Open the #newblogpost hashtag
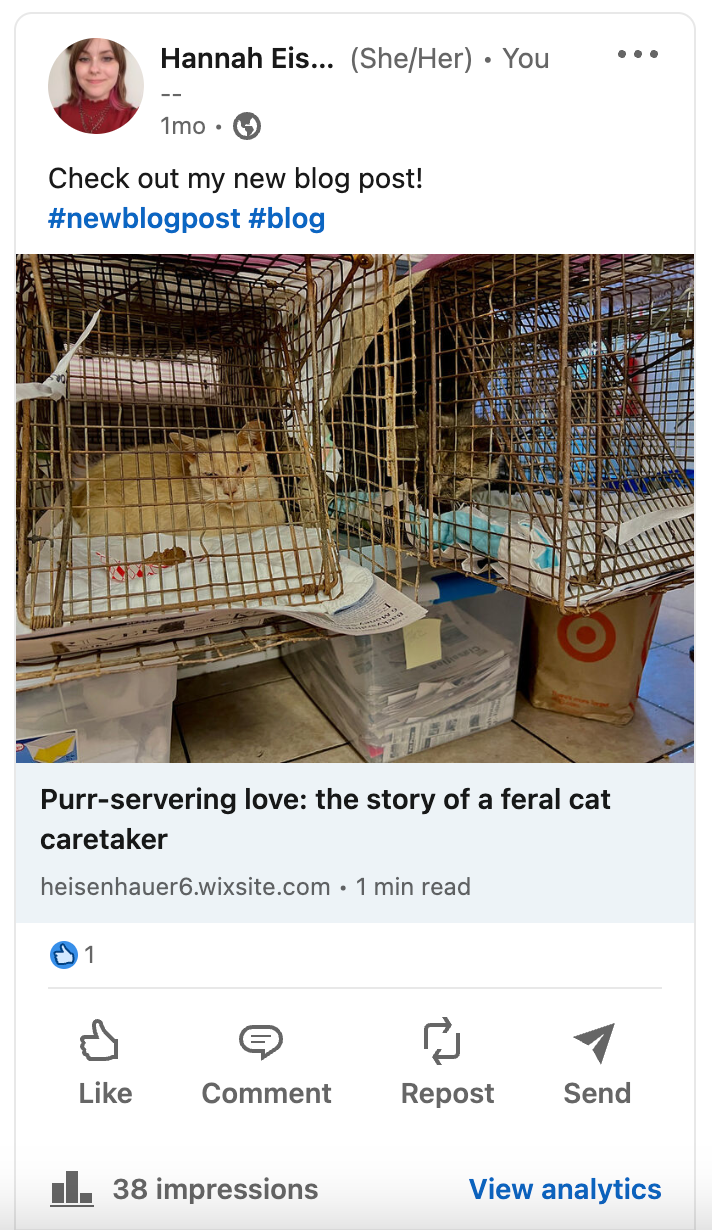Viewport: 712px width, 1230px height. 144,218
